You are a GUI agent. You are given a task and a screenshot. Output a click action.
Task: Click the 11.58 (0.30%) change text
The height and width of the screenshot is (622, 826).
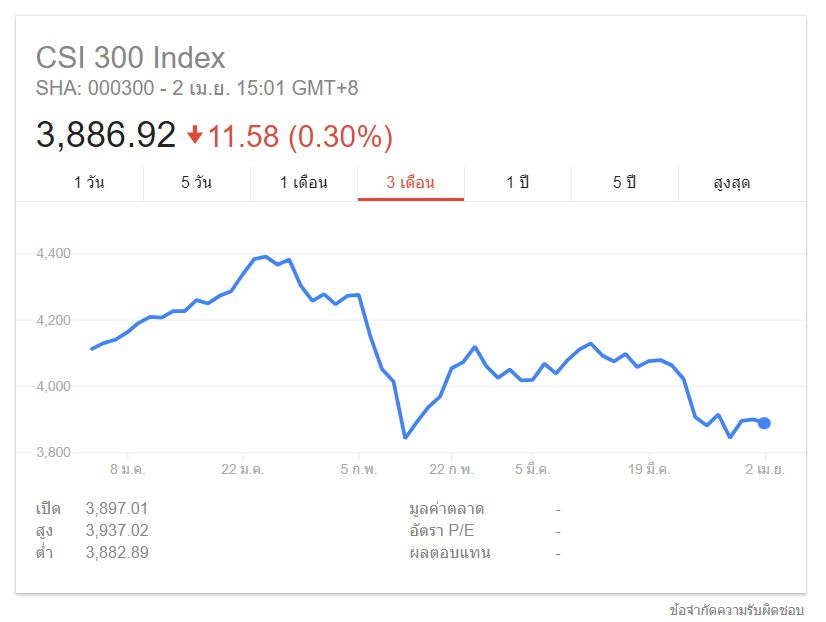pyautogui.click(x=300, y=136)
